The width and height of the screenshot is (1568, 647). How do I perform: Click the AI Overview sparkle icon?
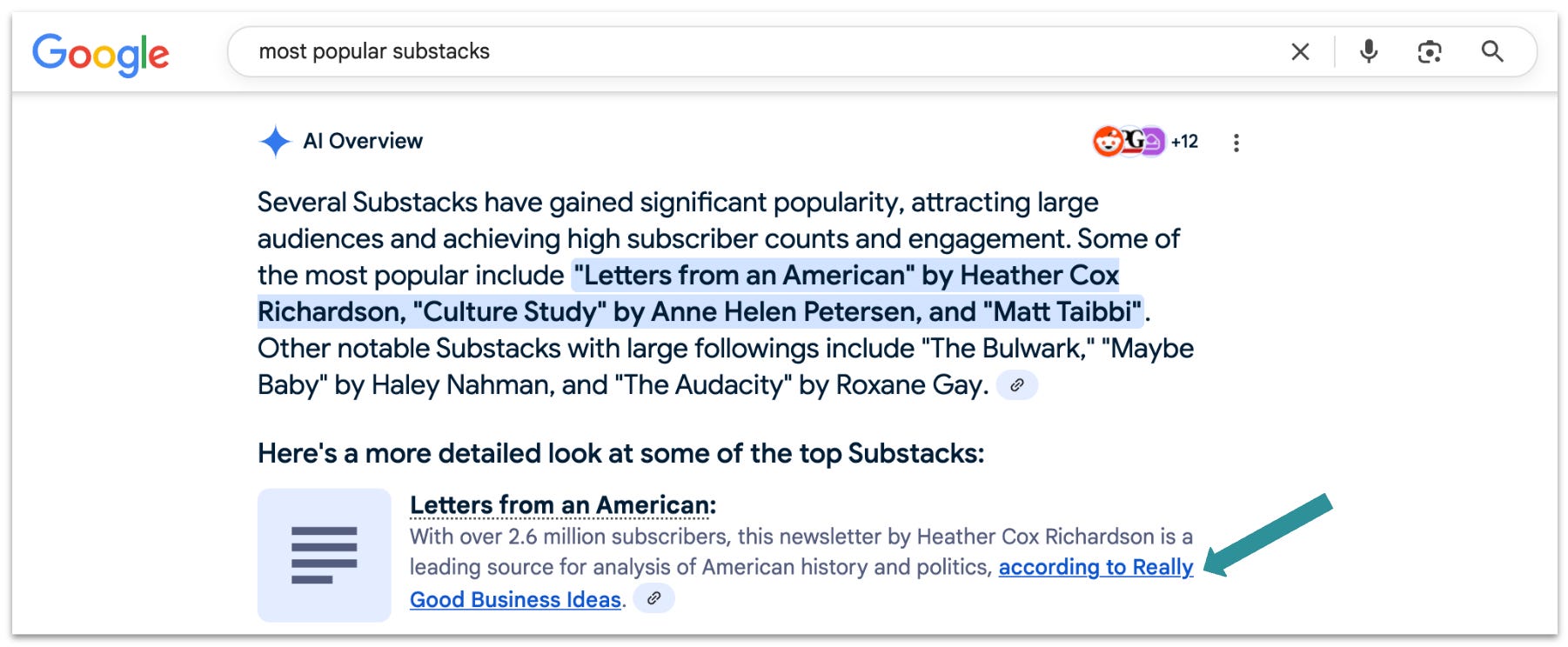point(275,141)
